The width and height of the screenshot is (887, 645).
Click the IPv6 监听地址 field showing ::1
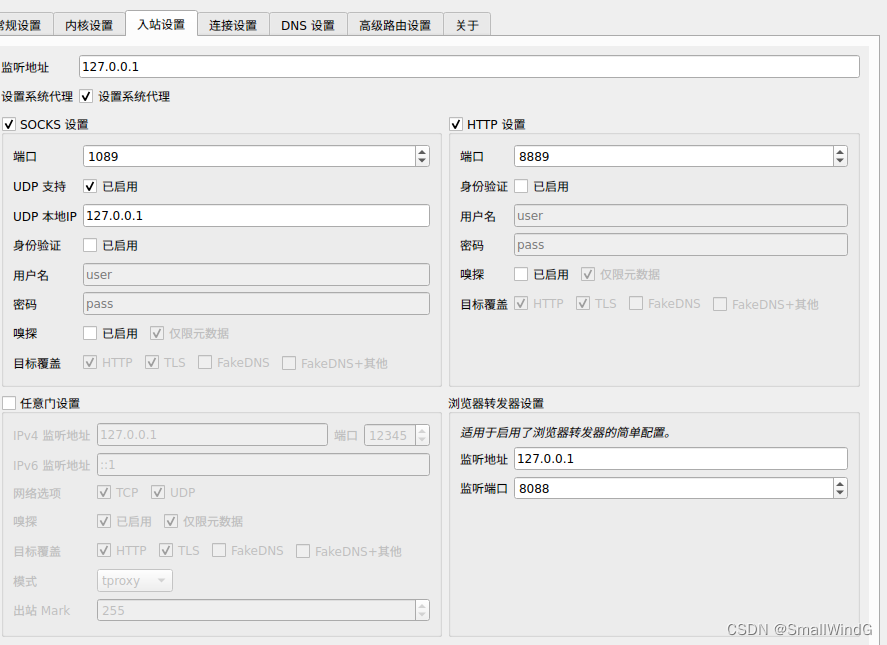[263, 465]
